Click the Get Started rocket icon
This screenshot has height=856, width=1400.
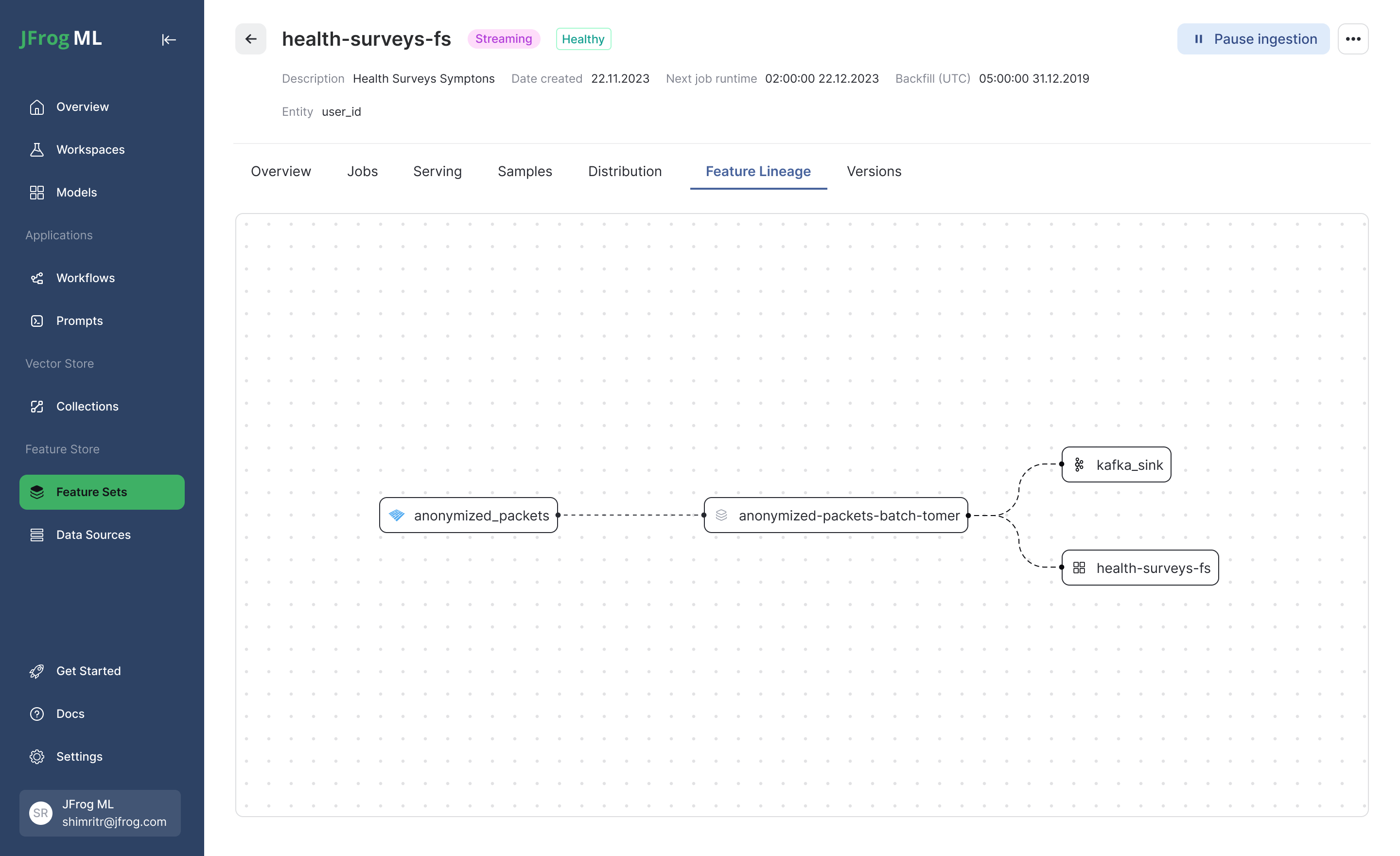point(37,671)
